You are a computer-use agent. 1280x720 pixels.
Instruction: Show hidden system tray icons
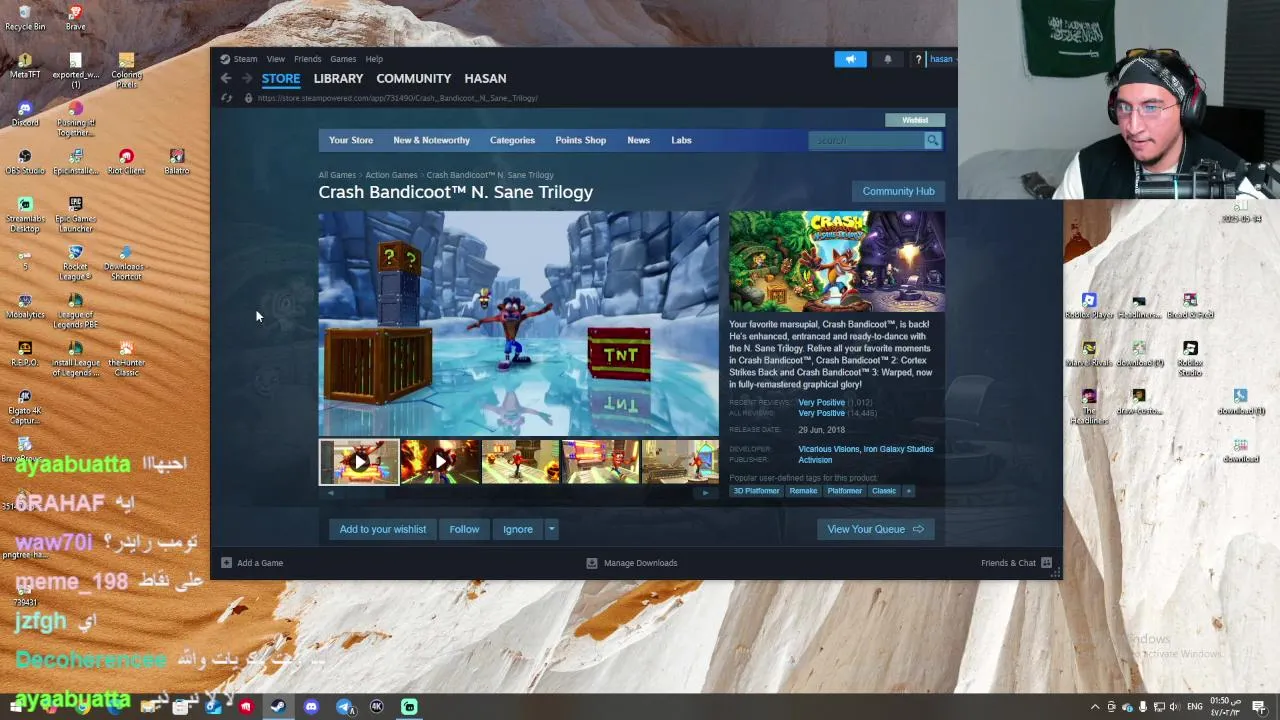[1095, 707]
